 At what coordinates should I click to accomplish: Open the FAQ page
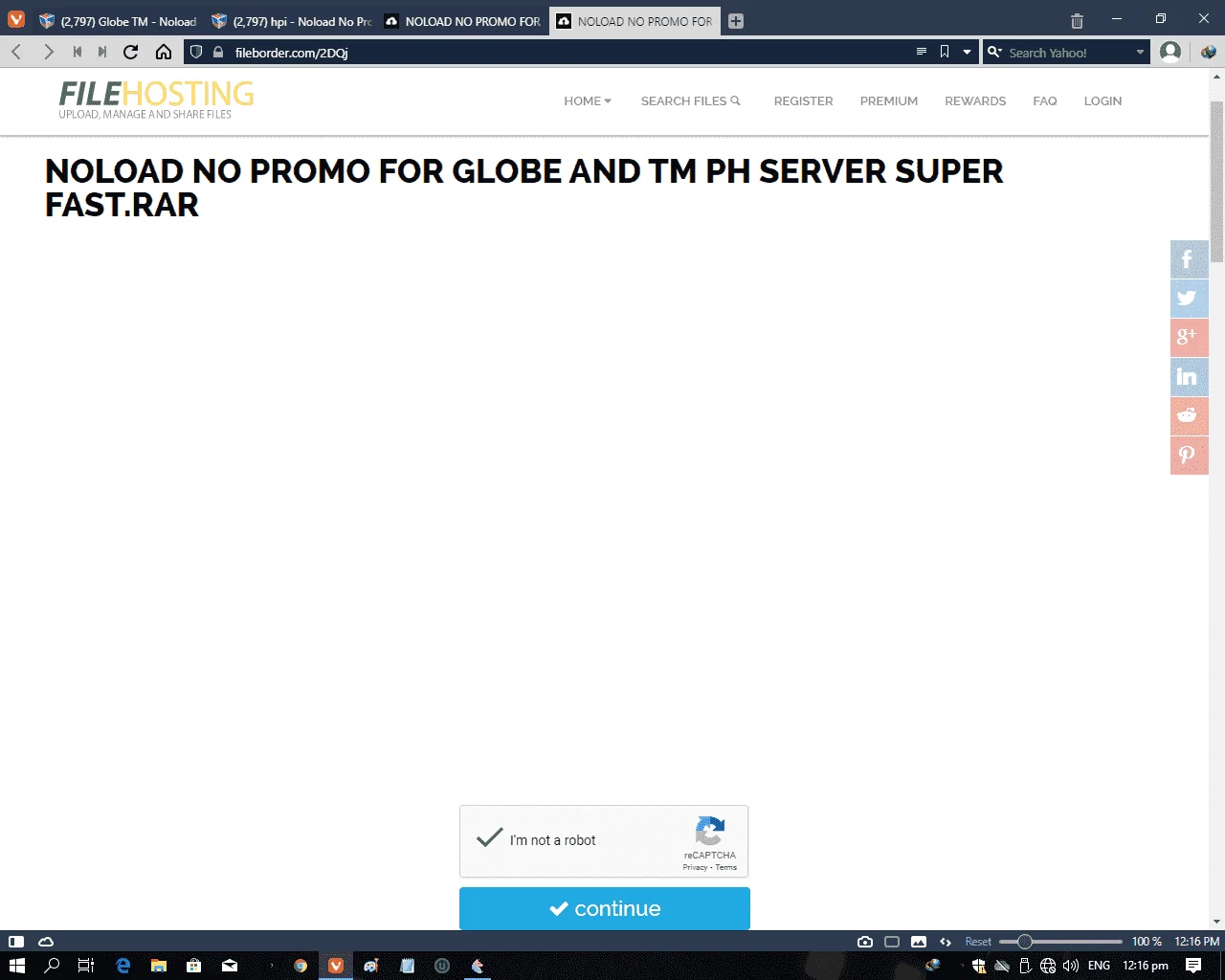point(1044,100)
